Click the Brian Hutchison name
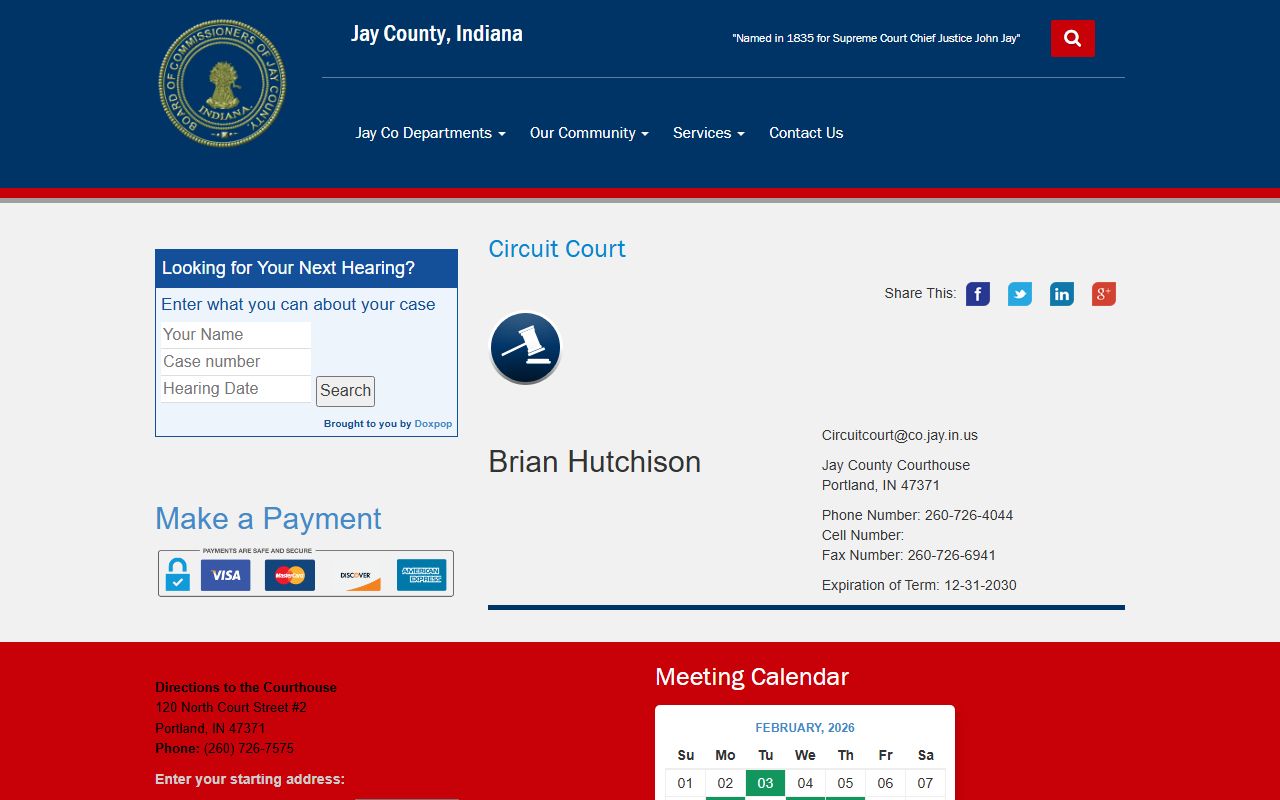The image size is (1280, 800). 594,462
